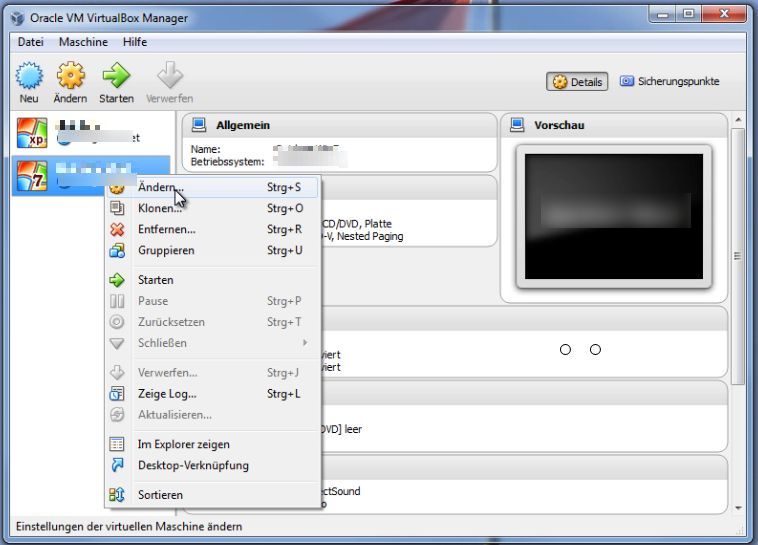Viewport: 758px width, 545px height.
Task: Click the red Entfernen icon in context menu
Action: coord(117,229)
